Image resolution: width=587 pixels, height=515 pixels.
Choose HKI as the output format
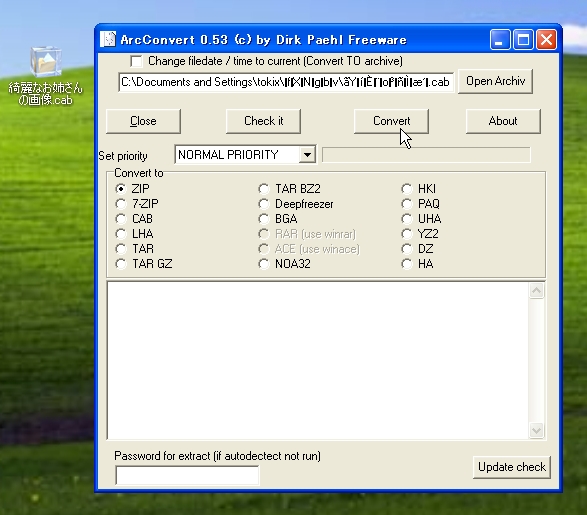[407, 189]
